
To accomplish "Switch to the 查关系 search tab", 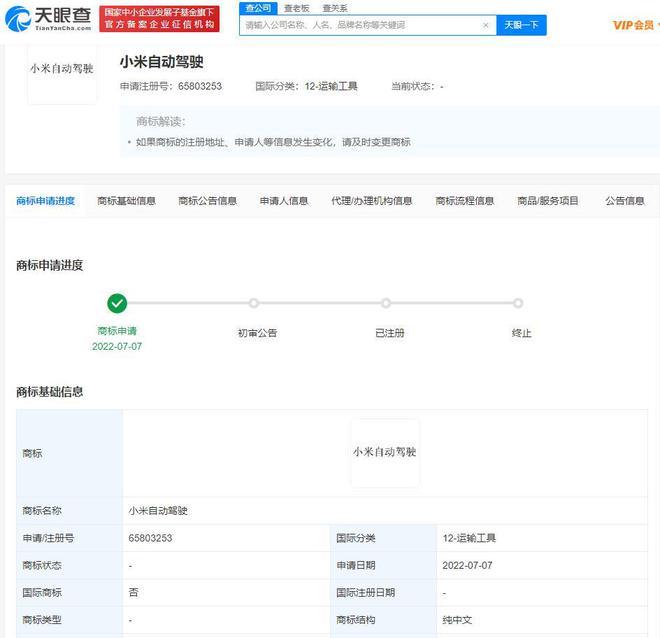I will click(x=335, y=8).
